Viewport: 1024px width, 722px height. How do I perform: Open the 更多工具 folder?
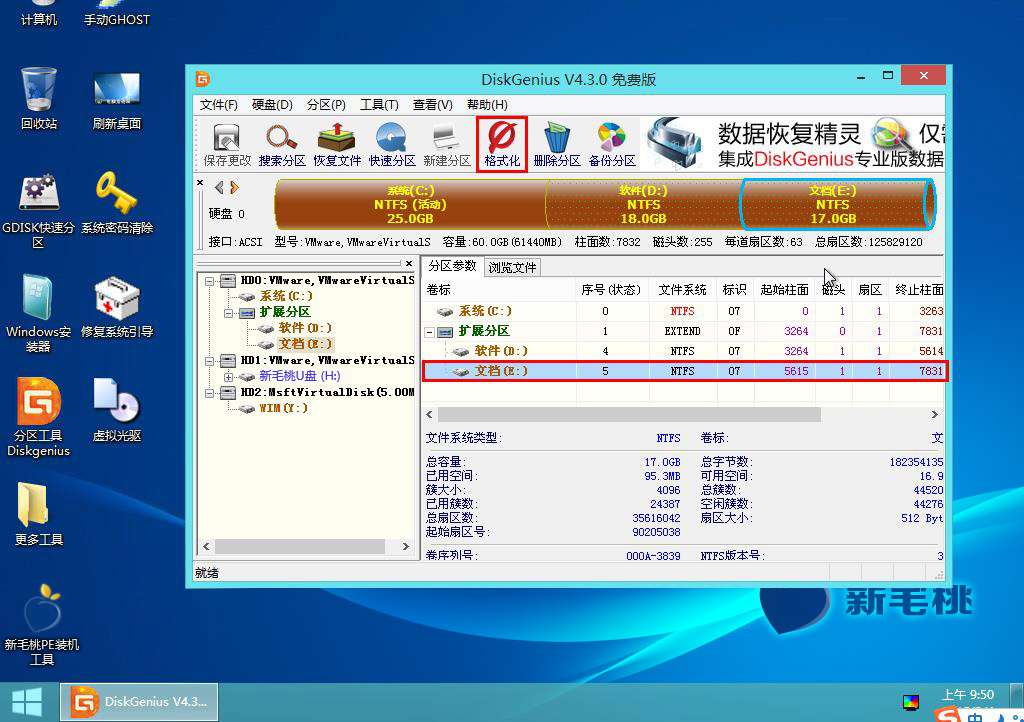pyautogui.click(x=39, y=514)
